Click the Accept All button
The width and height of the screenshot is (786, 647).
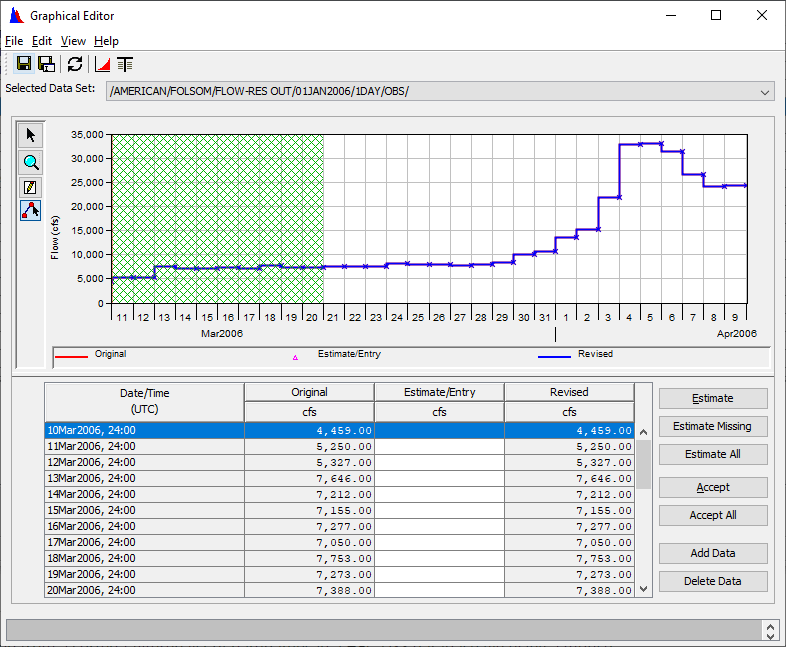pos(713,515)
